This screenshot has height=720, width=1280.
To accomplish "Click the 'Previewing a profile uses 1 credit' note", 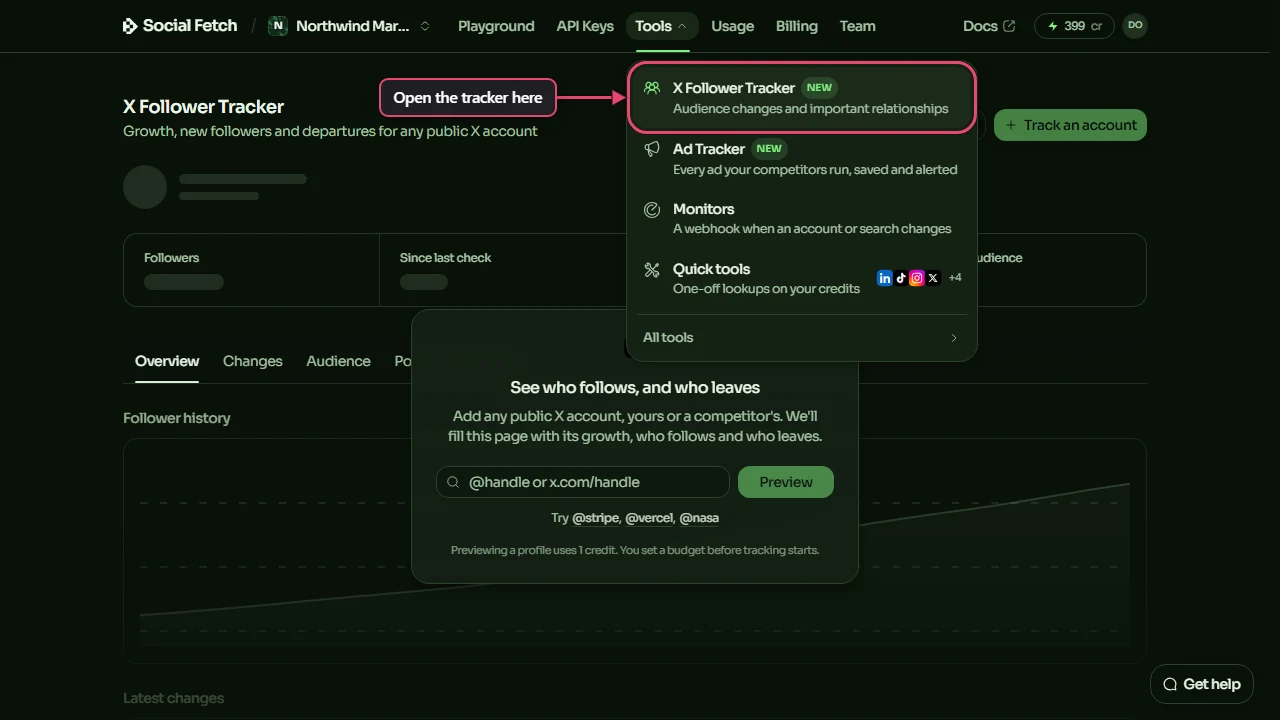I will 635,550.
